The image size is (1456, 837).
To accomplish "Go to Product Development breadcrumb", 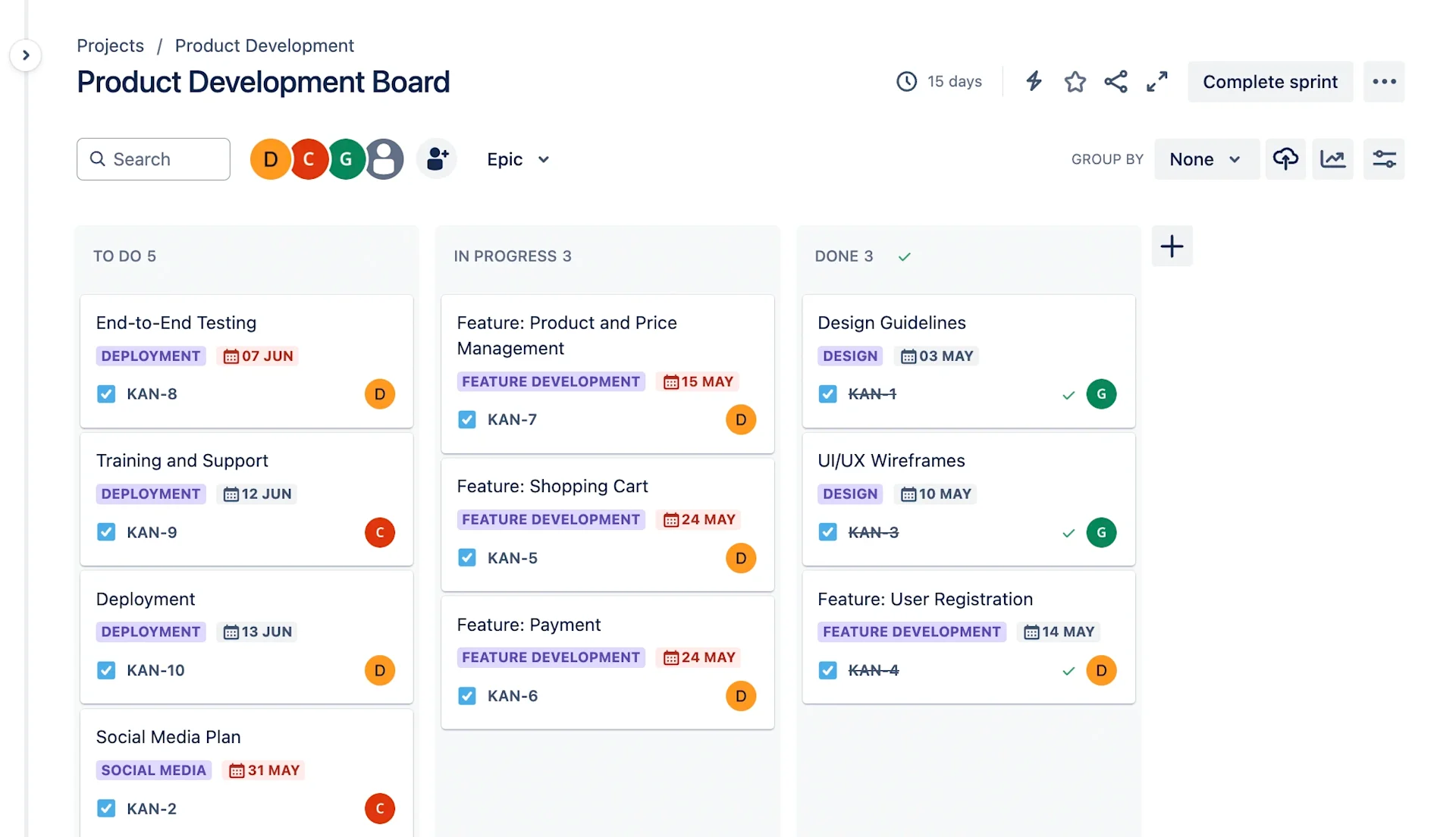I will point(264,45).
